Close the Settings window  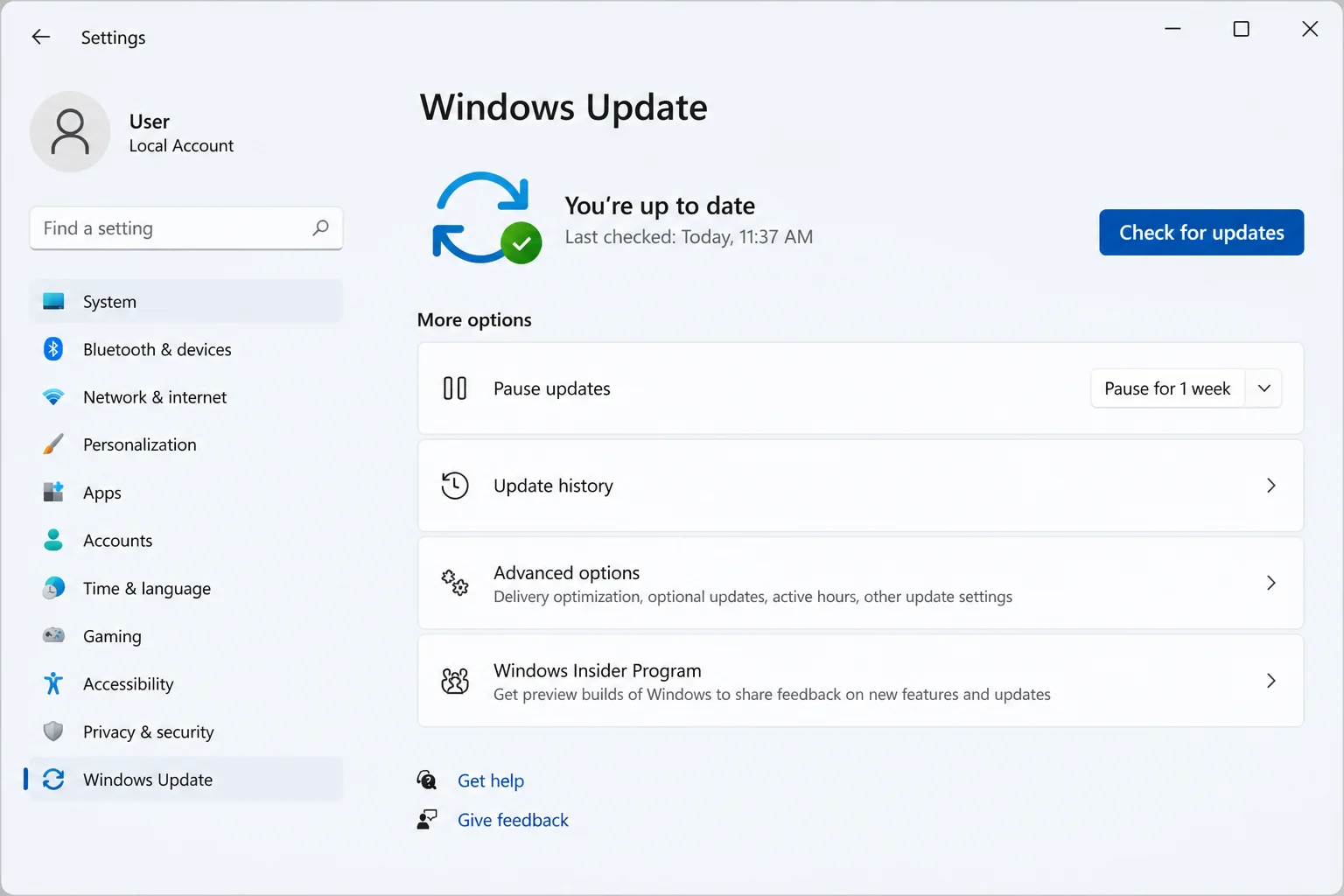pyautogui.click(x=1310, y=29)
